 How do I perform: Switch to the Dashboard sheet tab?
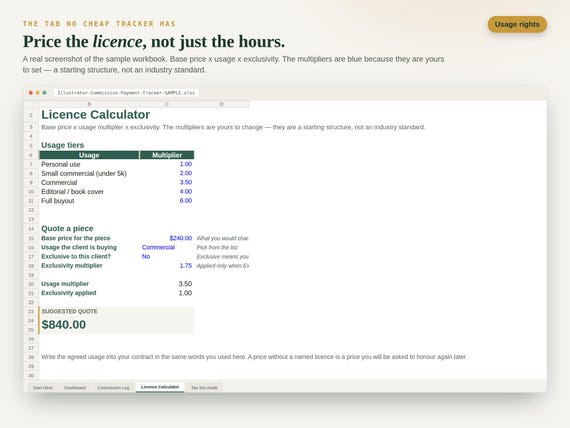(x=75, y=388)
